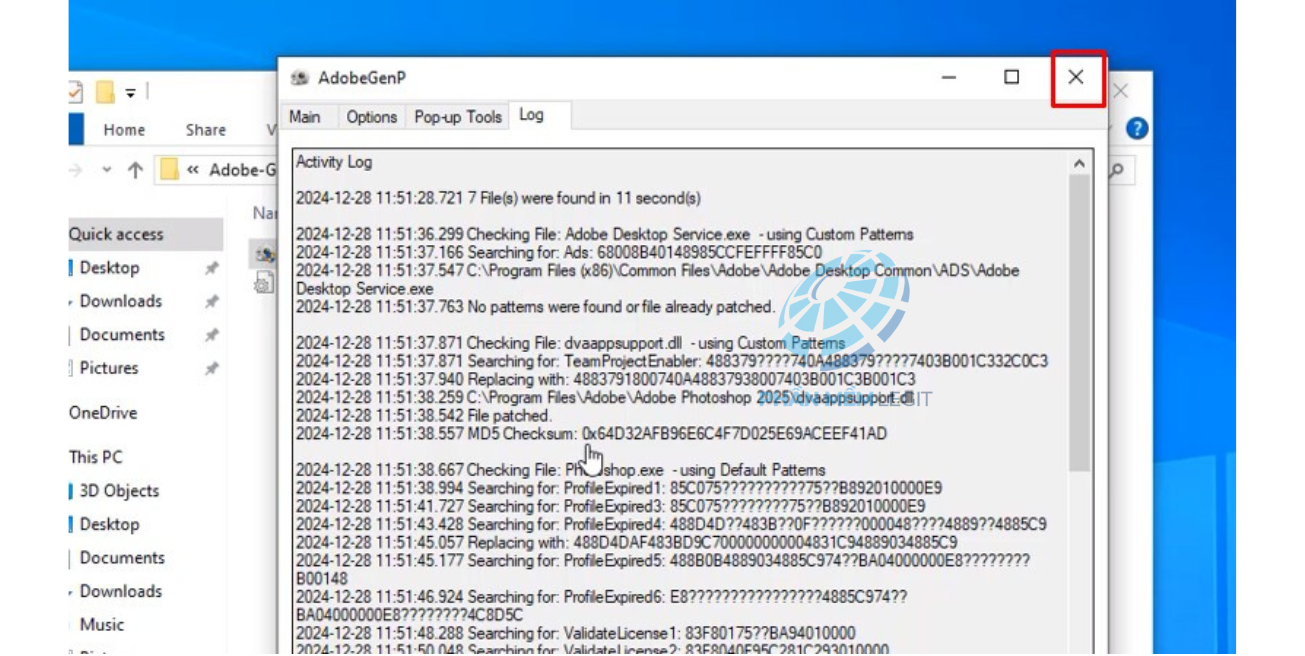Click the folder icon in the address bar
The image size is (1305, 656).
170,170
